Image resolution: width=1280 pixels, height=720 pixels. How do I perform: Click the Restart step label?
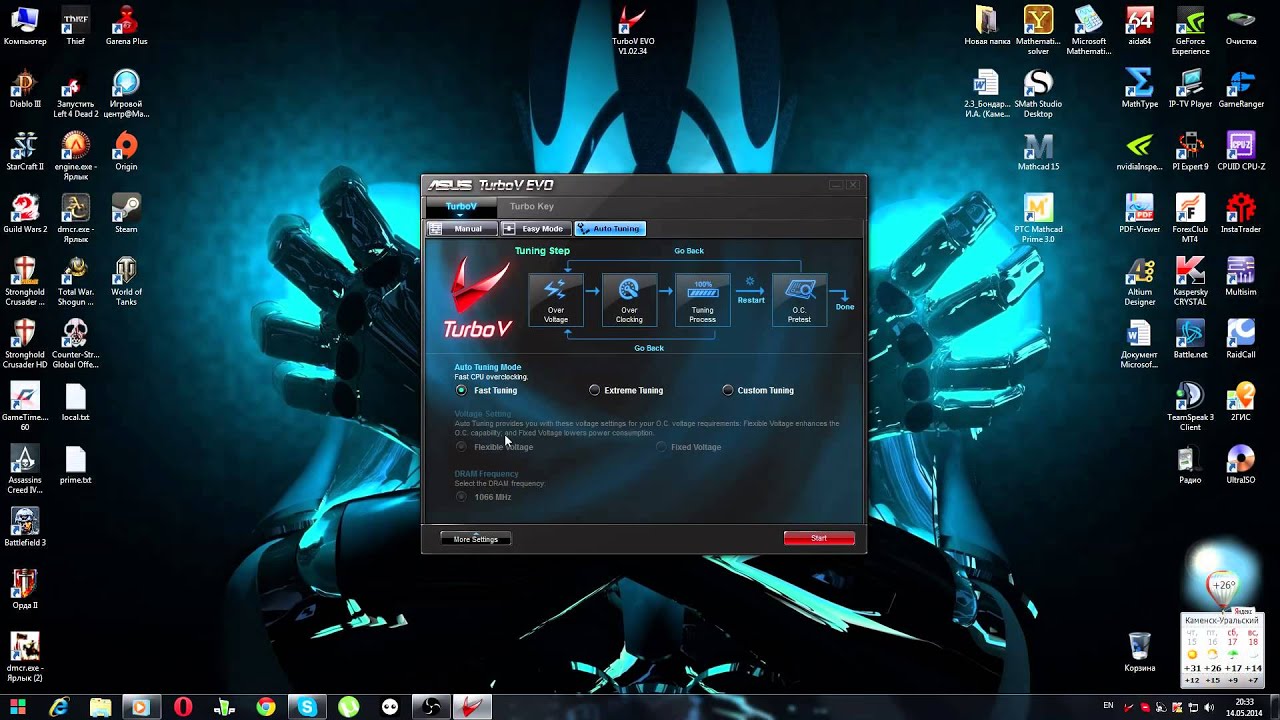tap(751, 300)
